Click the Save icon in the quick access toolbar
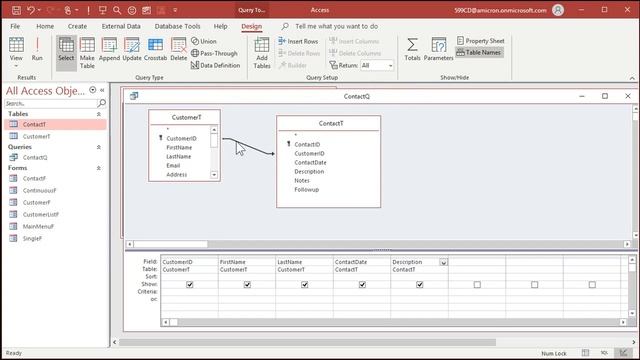This screenshot has width=640, height=360. point(16,10)
